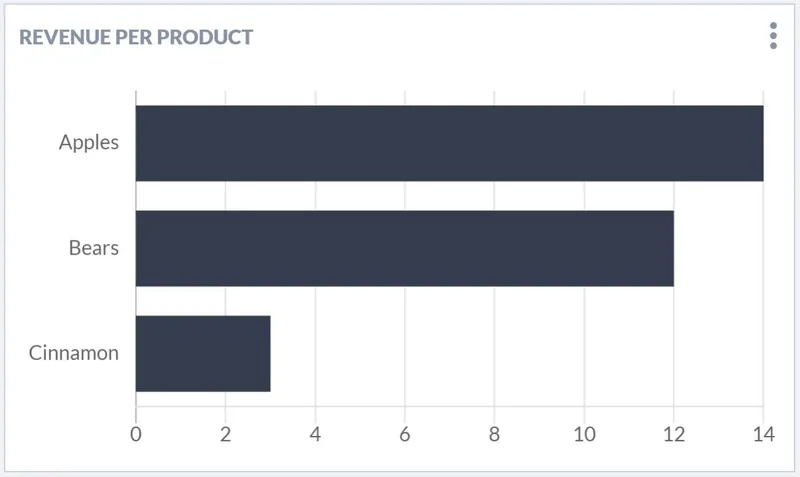Click right end of Bears bar
Image resolution: width=800 pixels, height=477 pixels.
tap(669, 248)
